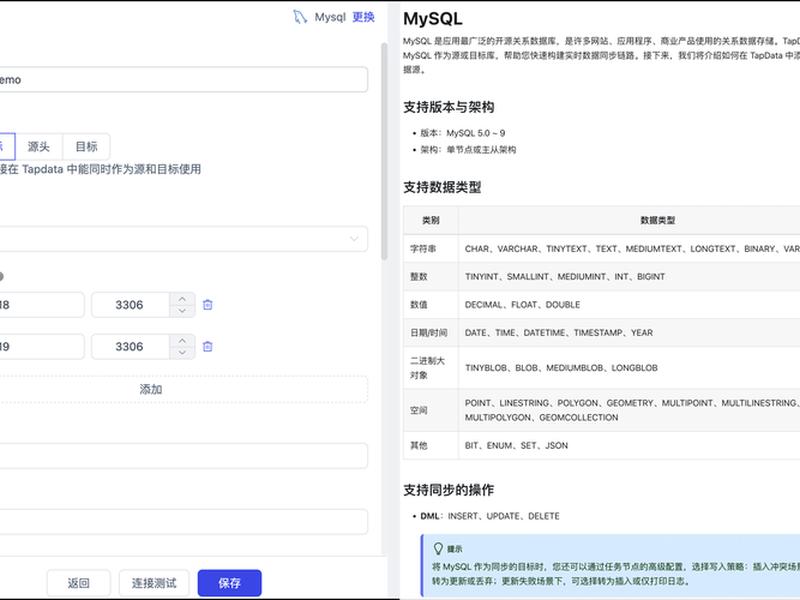The image size is (800, 600).
Task: Delete the second host row with trash icon
Action: pos(208,346)
